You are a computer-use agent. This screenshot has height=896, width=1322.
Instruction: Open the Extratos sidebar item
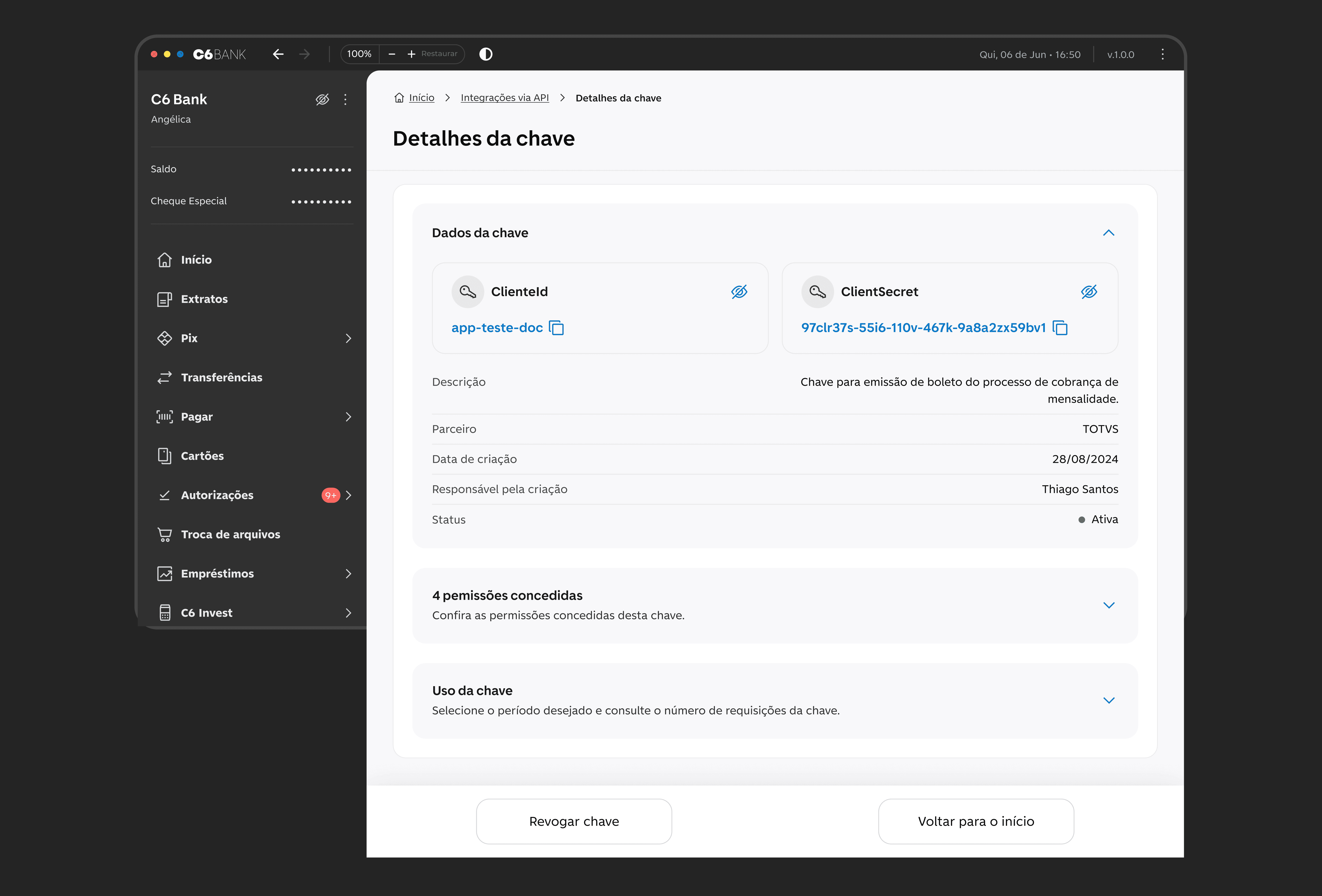[204, 299]
